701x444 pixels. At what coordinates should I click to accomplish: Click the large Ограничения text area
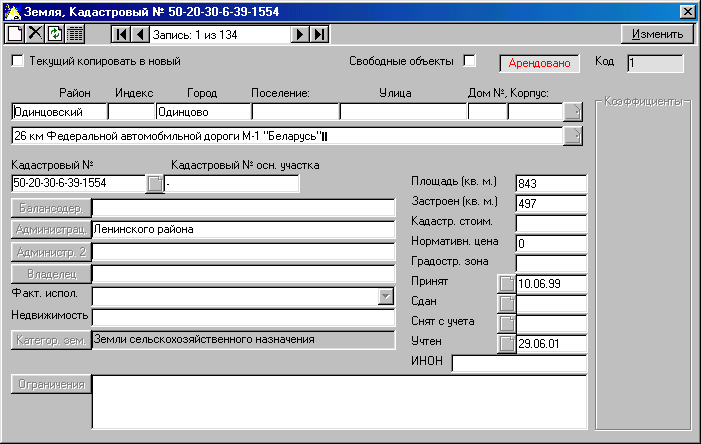click(339, 402)
